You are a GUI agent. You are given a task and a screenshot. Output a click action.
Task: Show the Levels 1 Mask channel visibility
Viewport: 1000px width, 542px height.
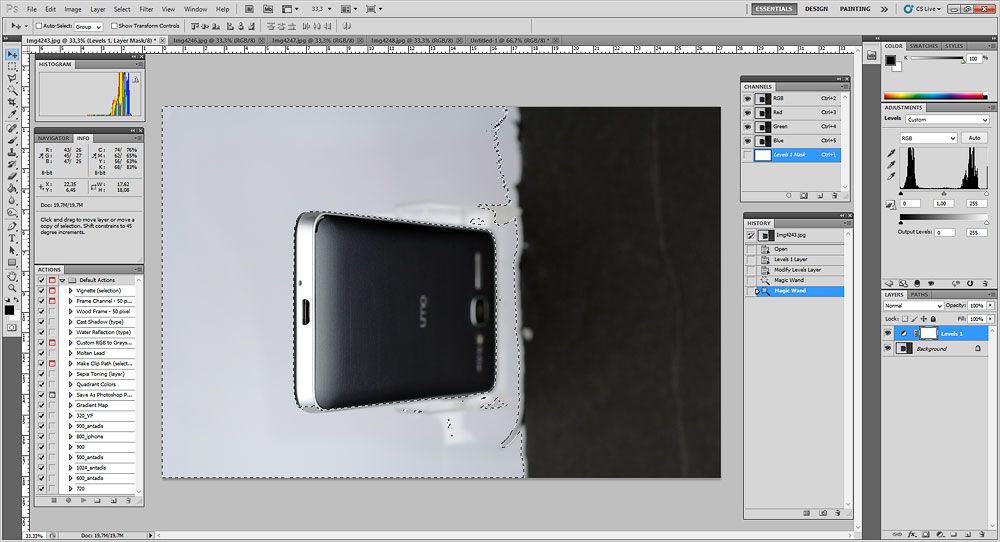pos(747,155)
